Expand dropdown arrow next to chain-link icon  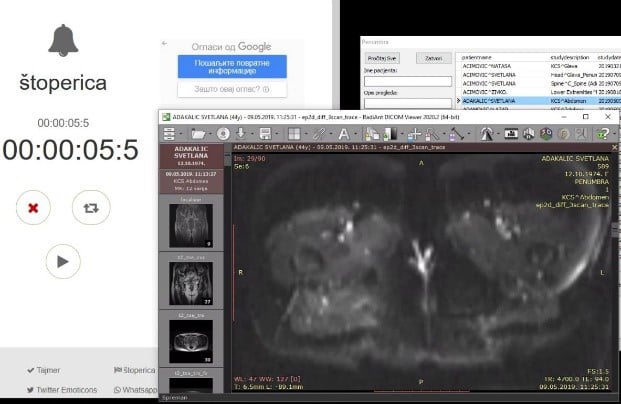(x=330, y=134)
